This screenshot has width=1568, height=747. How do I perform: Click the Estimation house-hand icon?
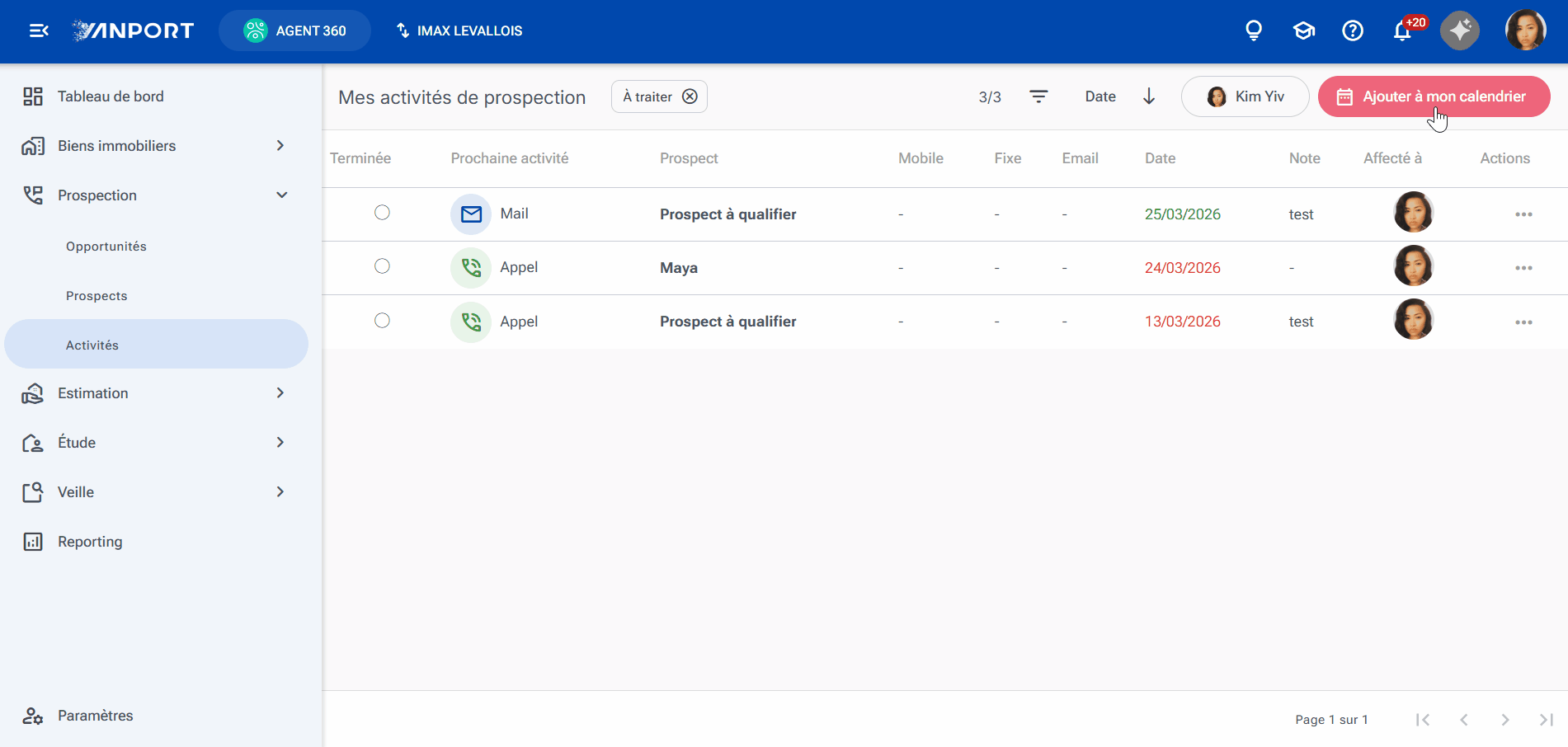pos(33,393)
